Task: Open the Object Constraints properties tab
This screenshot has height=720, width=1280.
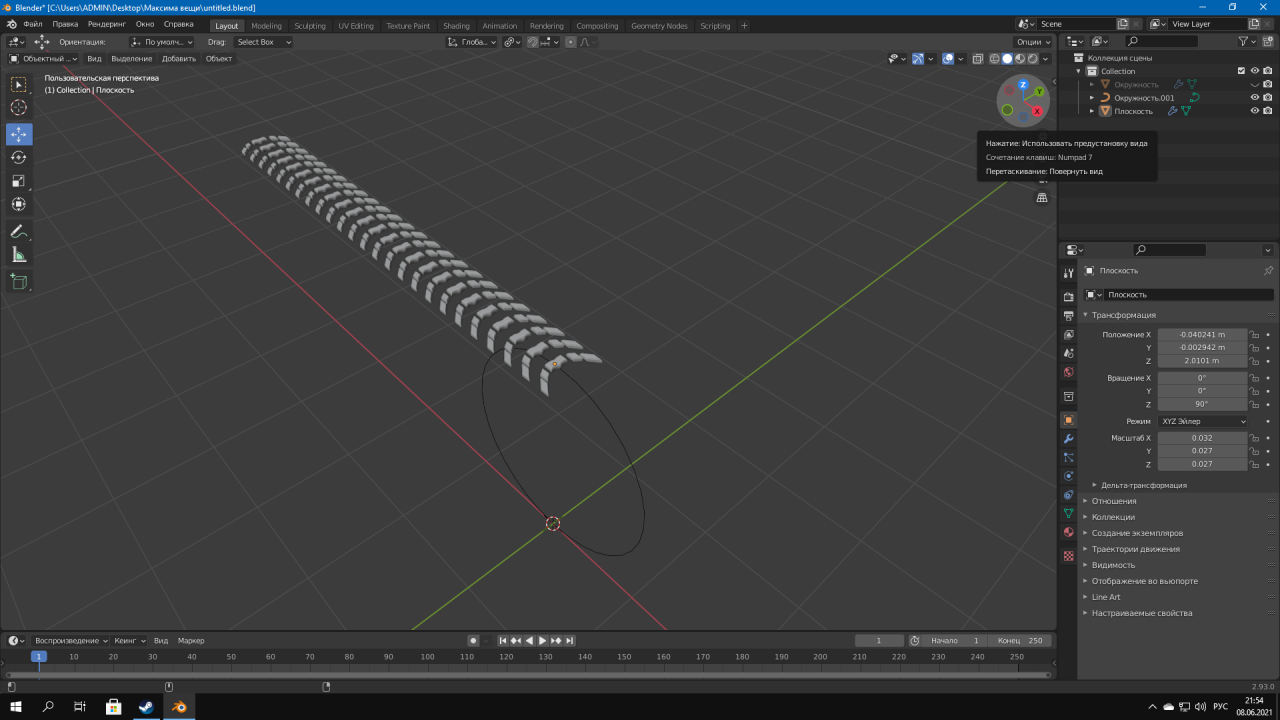Action: point(1068,495)
